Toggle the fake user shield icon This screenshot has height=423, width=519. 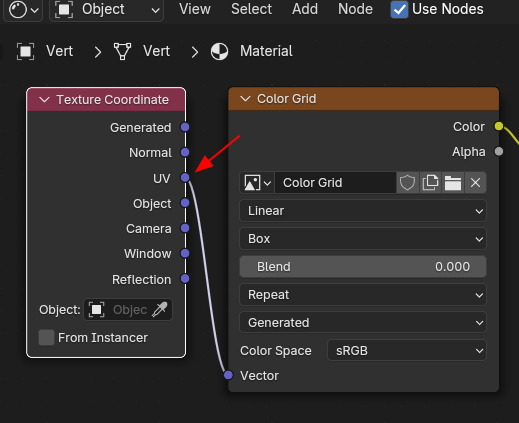click(x=407, y=183)
